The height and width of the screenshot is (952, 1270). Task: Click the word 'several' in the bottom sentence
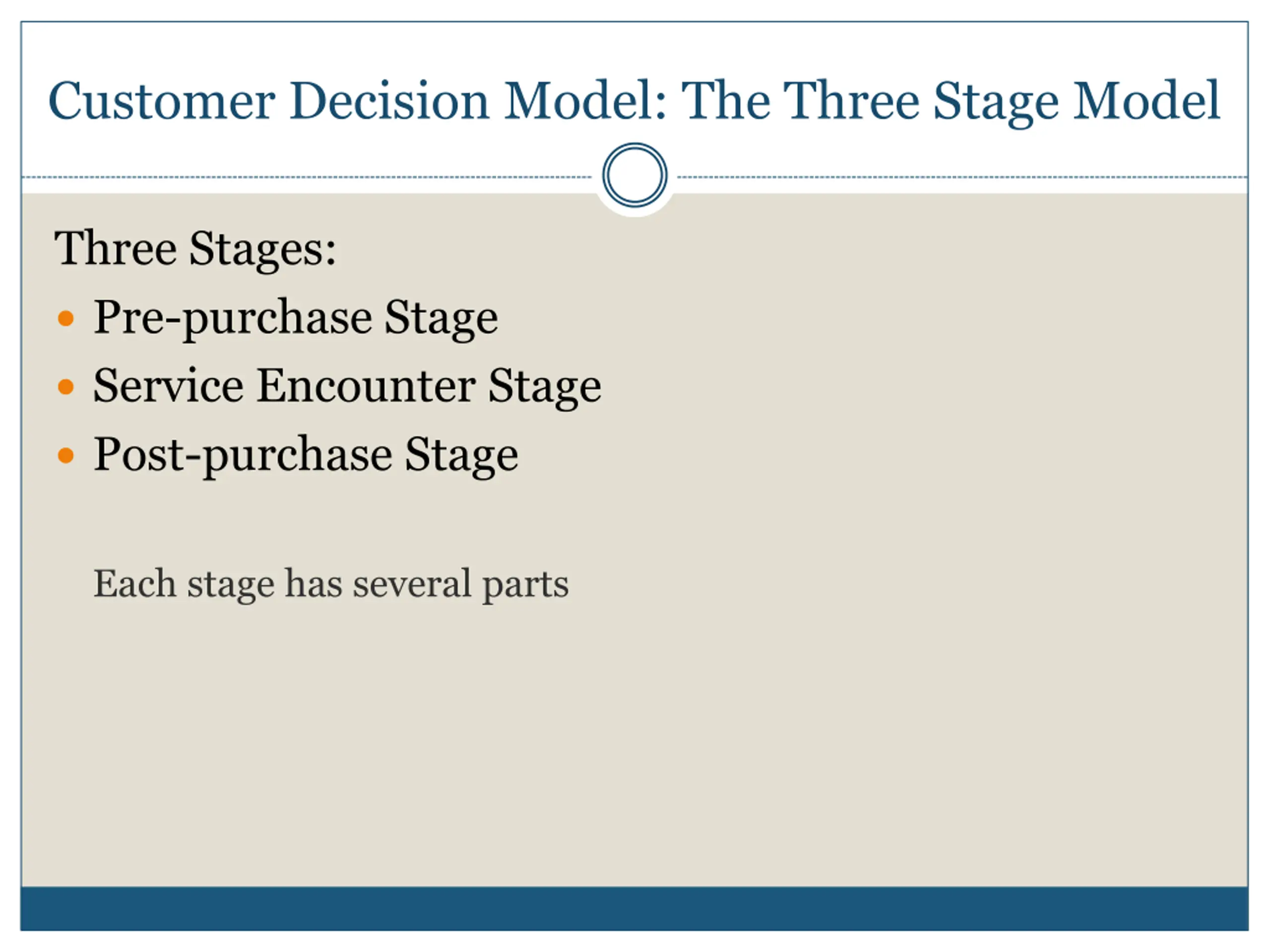[x=412, y=584]
